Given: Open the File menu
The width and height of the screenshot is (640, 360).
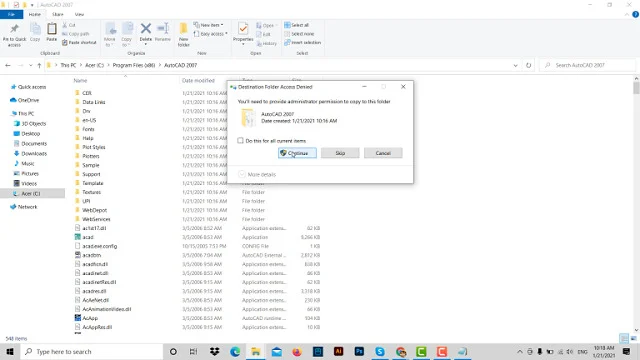Looking at the screenshot, I should click(x=11, y=14).
